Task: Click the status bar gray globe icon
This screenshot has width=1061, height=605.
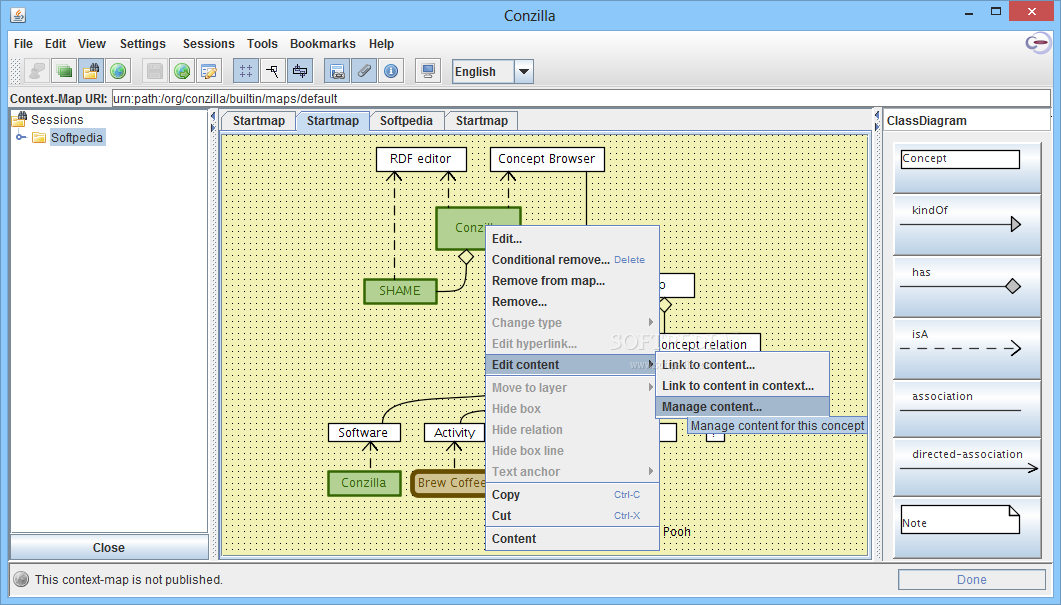Action: (x=21, y=579)
